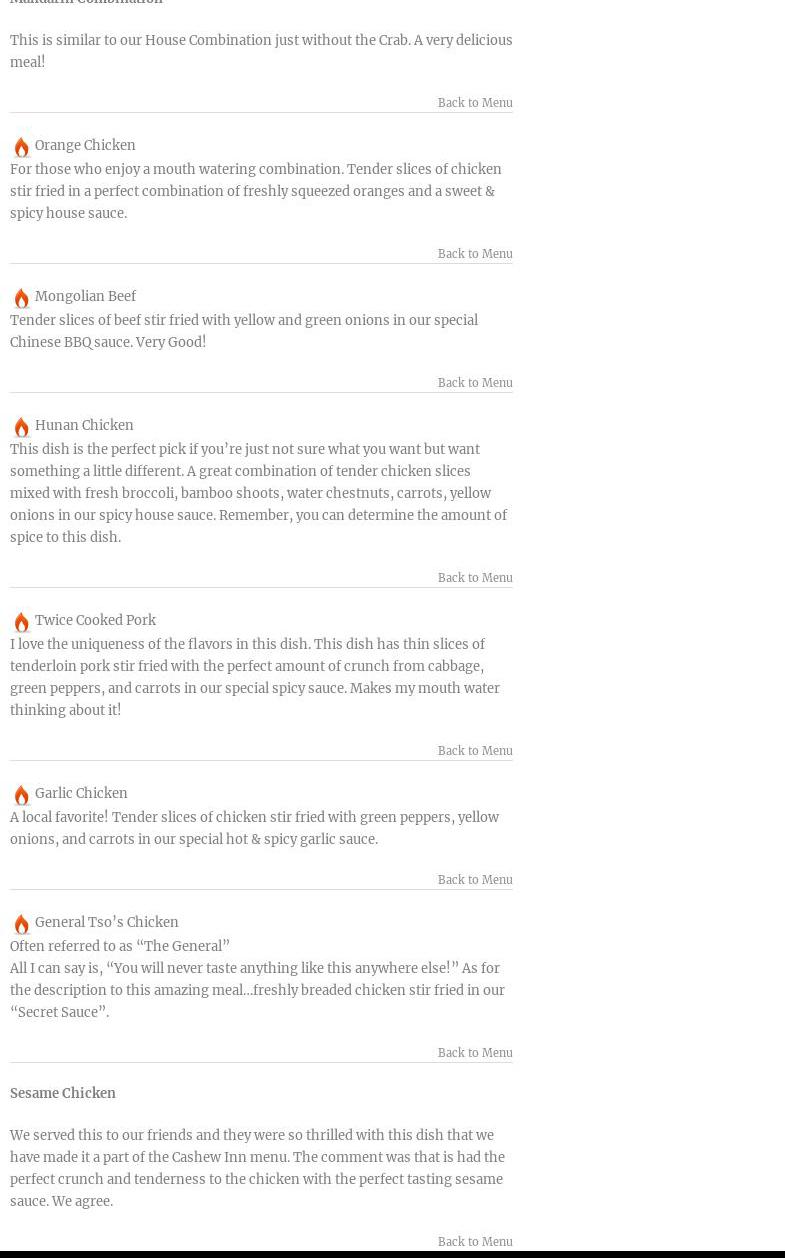Click Back to Menu below Sesame Chicken
The height and width of the screenshot is (1258, 785).
click(x=474, y=1242)
